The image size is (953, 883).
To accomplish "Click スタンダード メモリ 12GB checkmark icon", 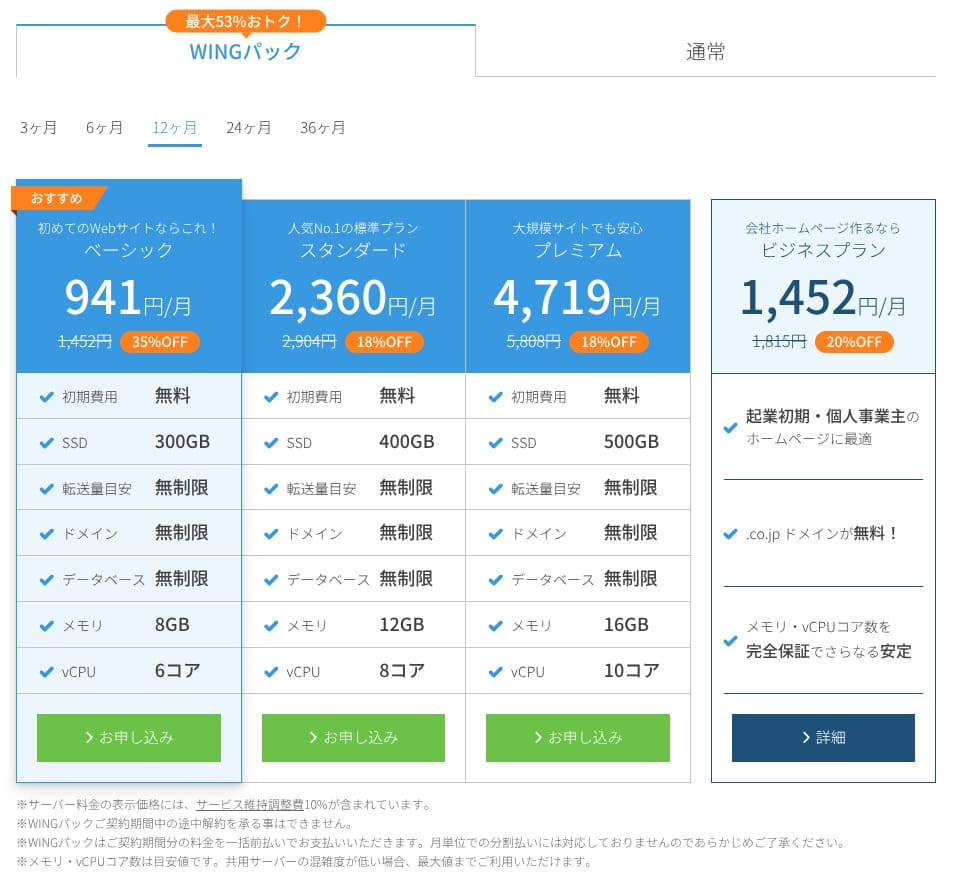I will click(271, 626).
